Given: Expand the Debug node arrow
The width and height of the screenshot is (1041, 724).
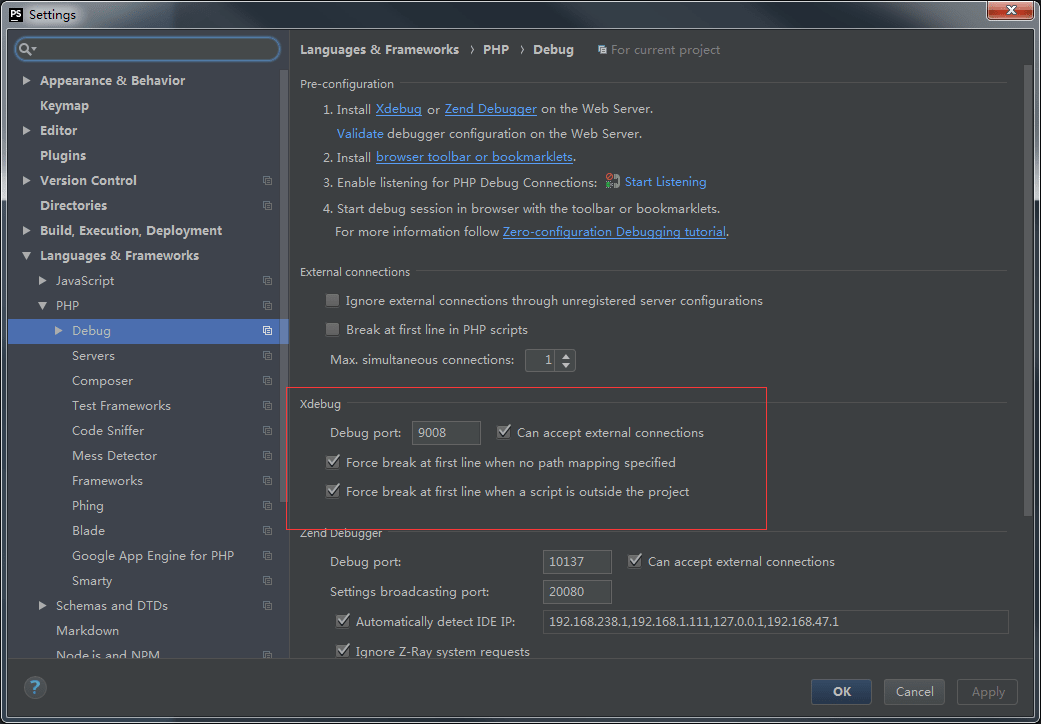Looking at the screenshot, I should click(58, 330).
